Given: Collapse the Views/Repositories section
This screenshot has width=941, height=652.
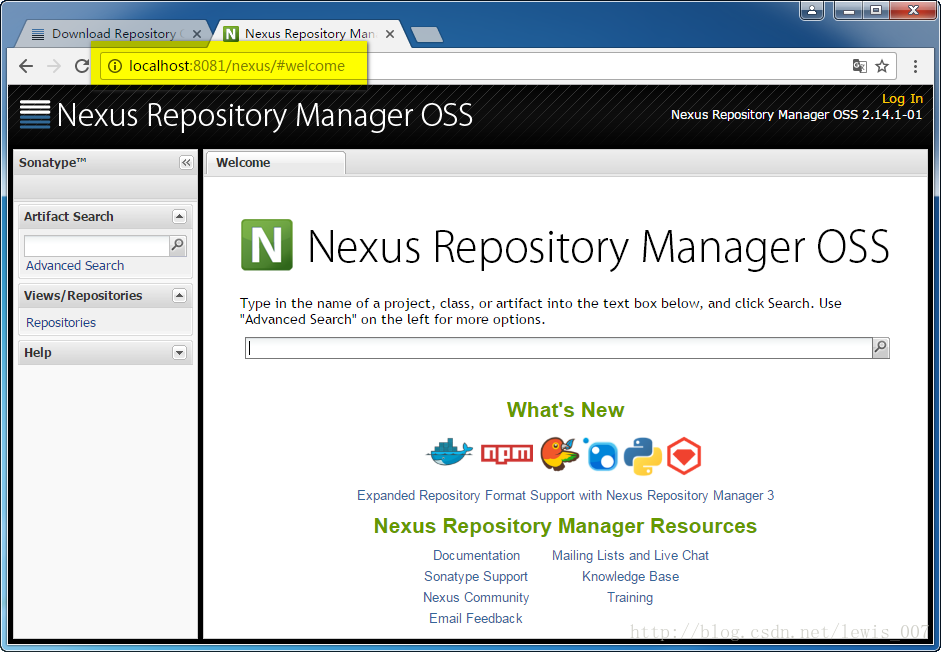Looking at the screenshot, I should (179, 295).
